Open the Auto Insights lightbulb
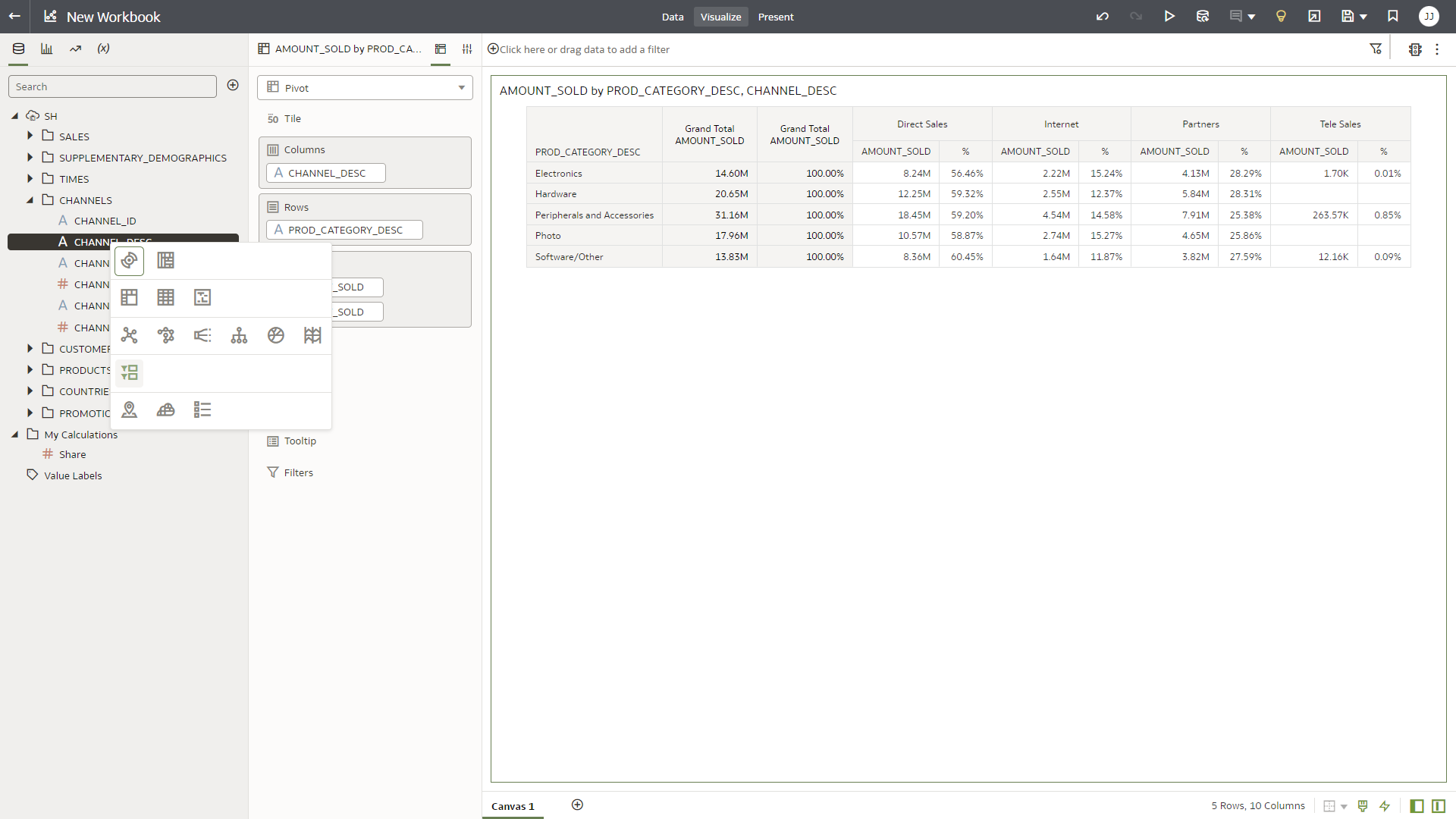This screenshot has height=819, width=1456. (1281, 17)
